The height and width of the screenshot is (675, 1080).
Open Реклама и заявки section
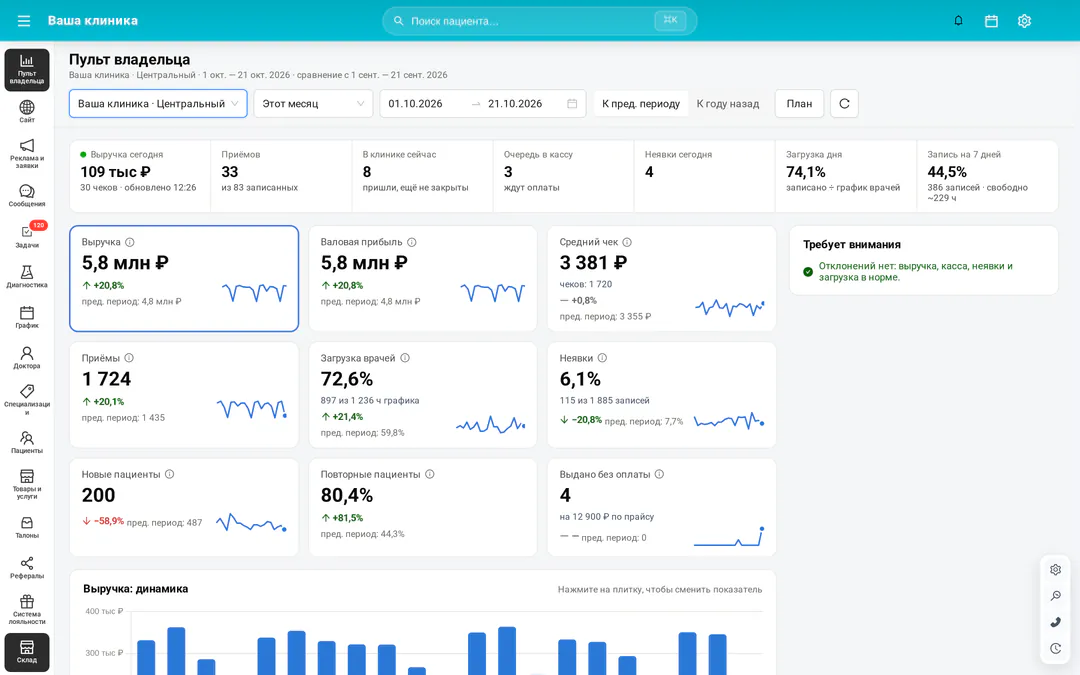[x=27, y=153]
